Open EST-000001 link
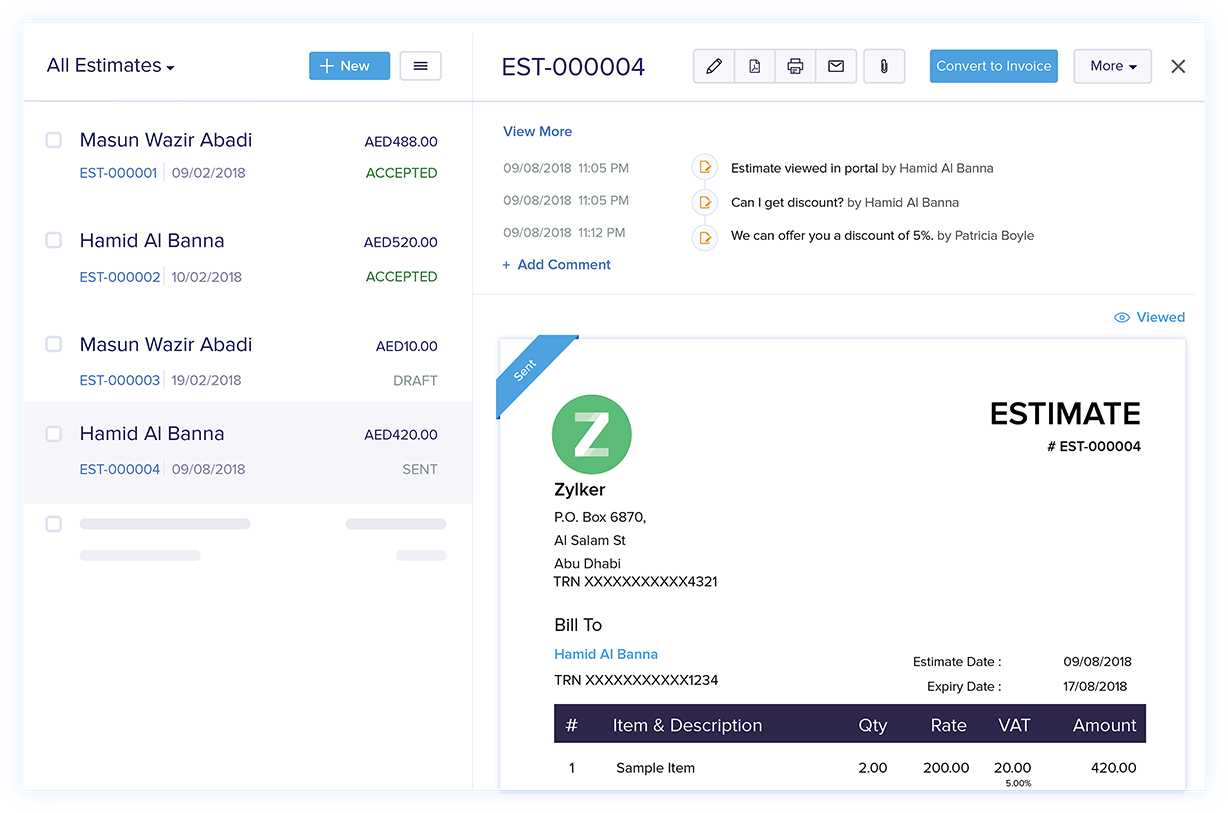Image resolution: width=1228 pixels, height=813 pixels. click(x=119, y=173)
